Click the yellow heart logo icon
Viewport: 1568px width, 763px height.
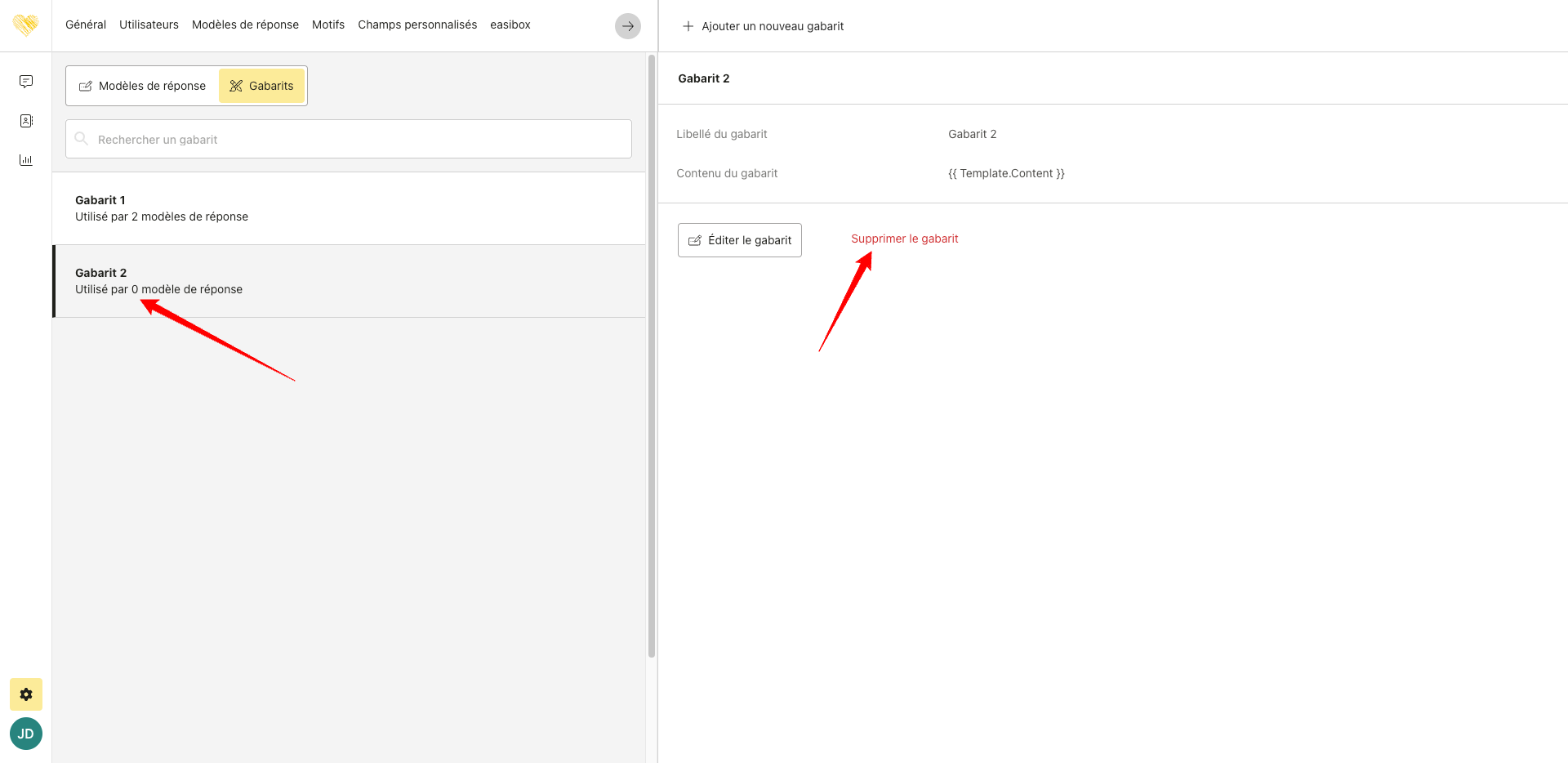point(25,25)
